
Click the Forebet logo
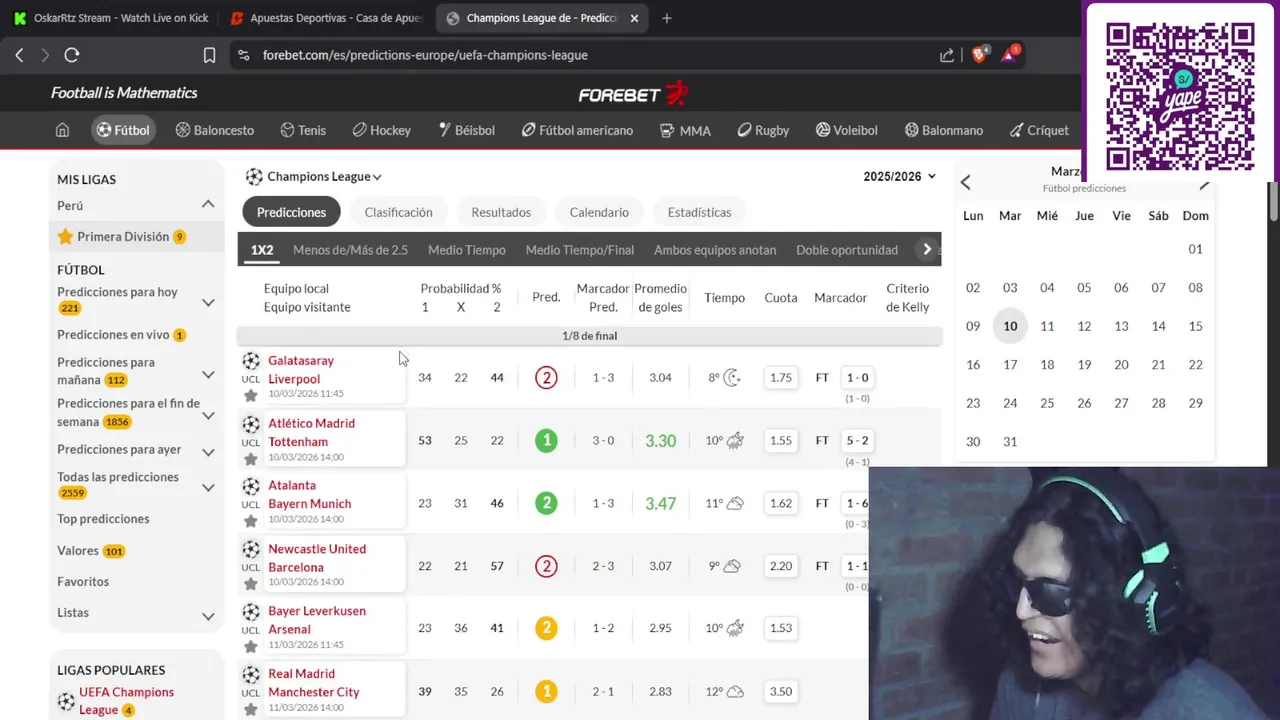(633, 93)
